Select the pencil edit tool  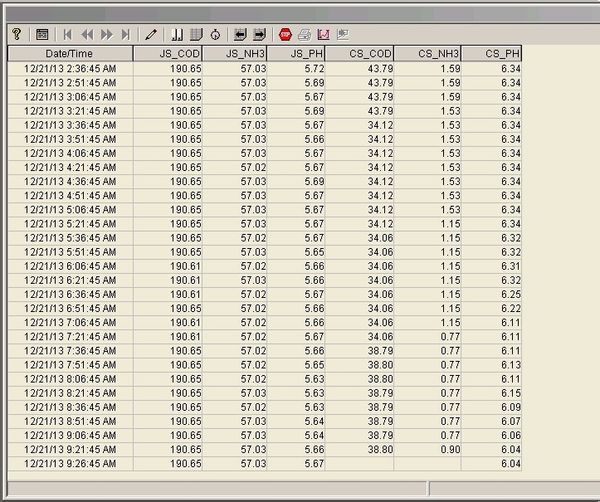(x=151, y=35)
